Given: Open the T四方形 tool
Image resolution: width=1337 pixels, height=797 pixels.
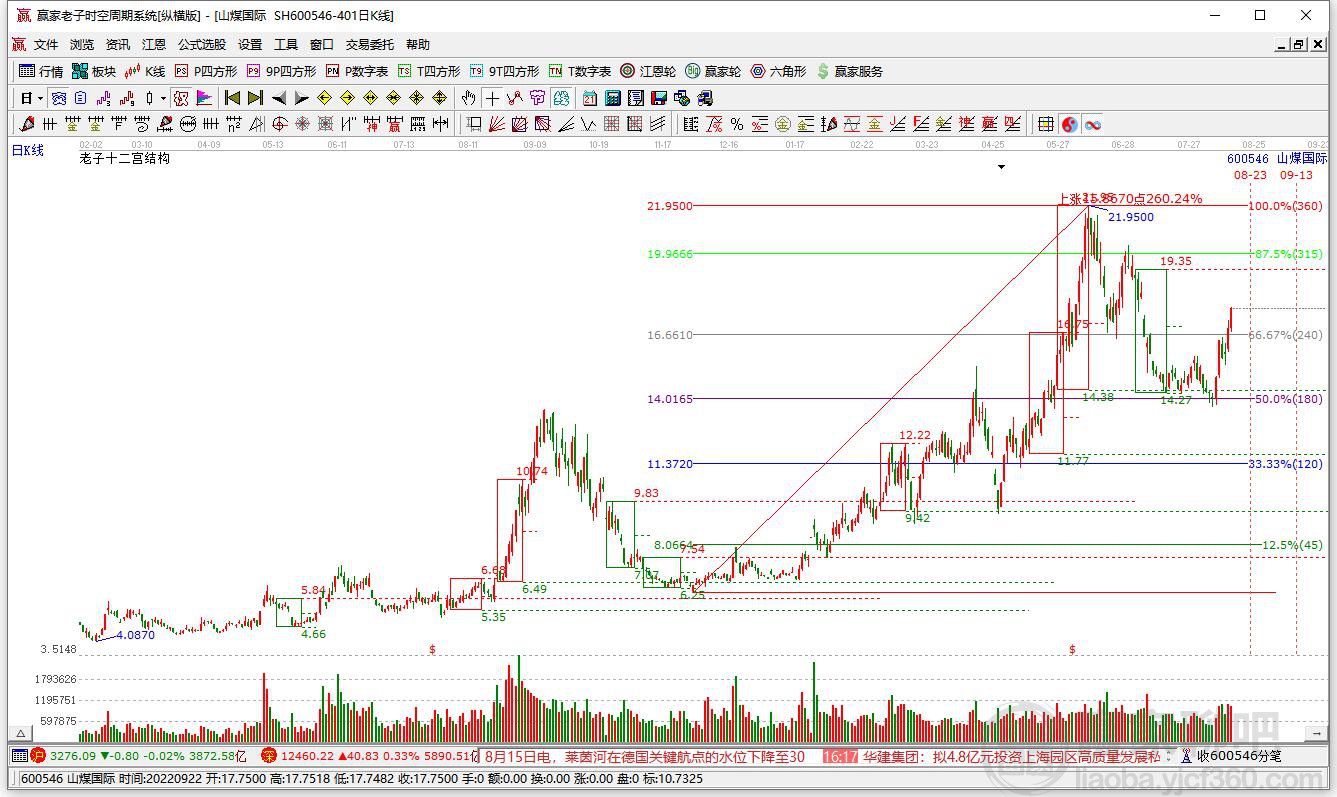Looking at the screenshot, I should pos(429,71).
